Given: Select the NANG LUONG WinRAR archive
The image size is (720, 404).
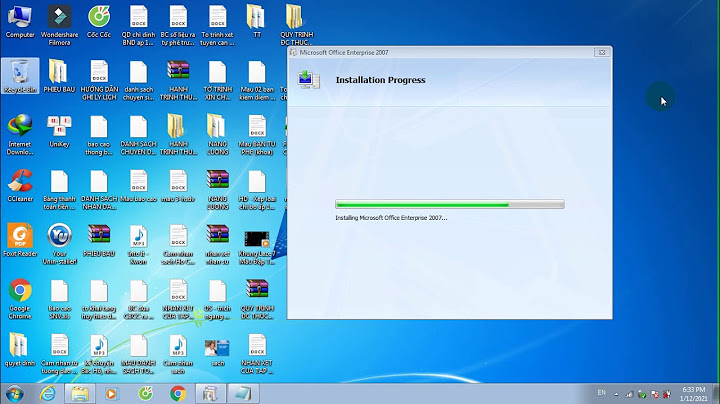Looking at the screenshot, I should click(x=217, y=190).
